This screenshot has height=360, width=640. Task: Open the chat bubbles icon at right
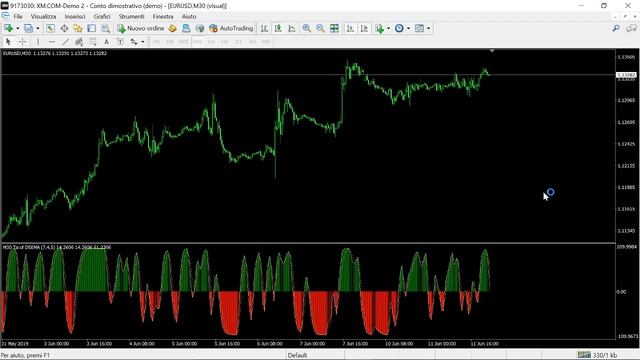pos(631,28)
